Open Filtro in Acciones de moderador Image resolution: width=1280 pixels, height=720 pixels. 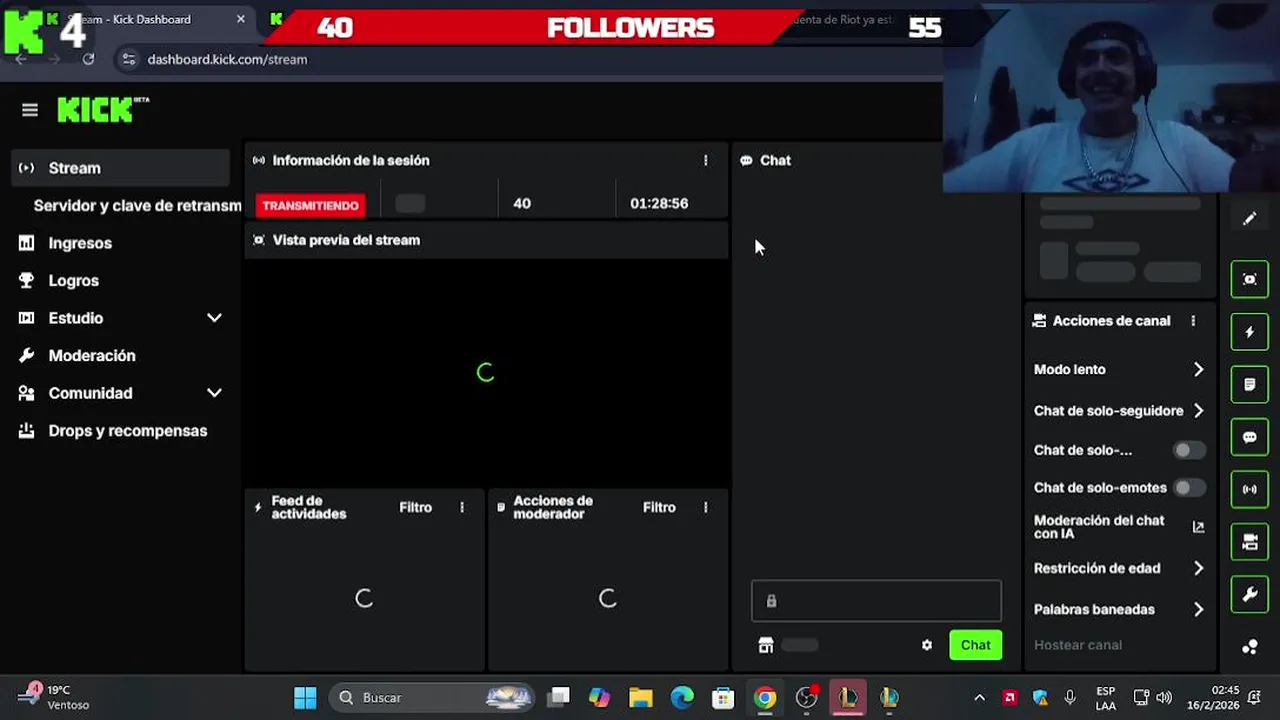pos(659,507)
